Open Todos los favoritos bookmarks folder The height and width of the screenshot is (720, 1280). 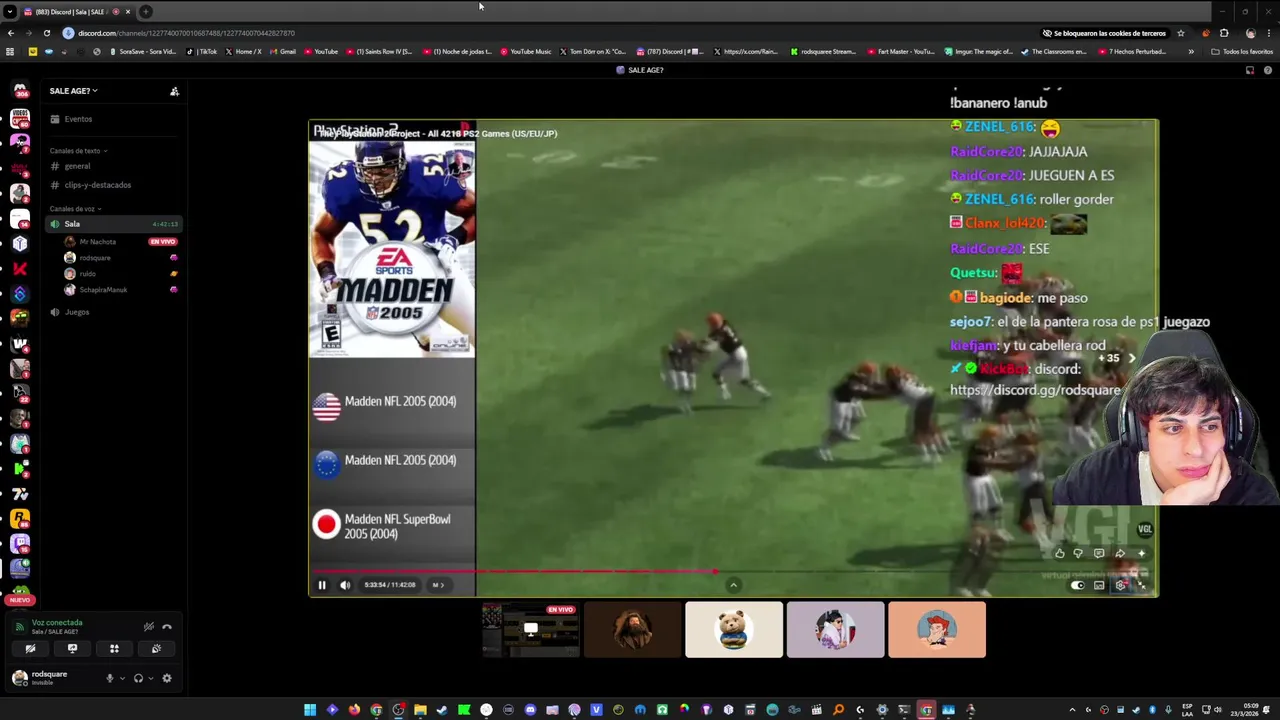[x=1243, y=52]
